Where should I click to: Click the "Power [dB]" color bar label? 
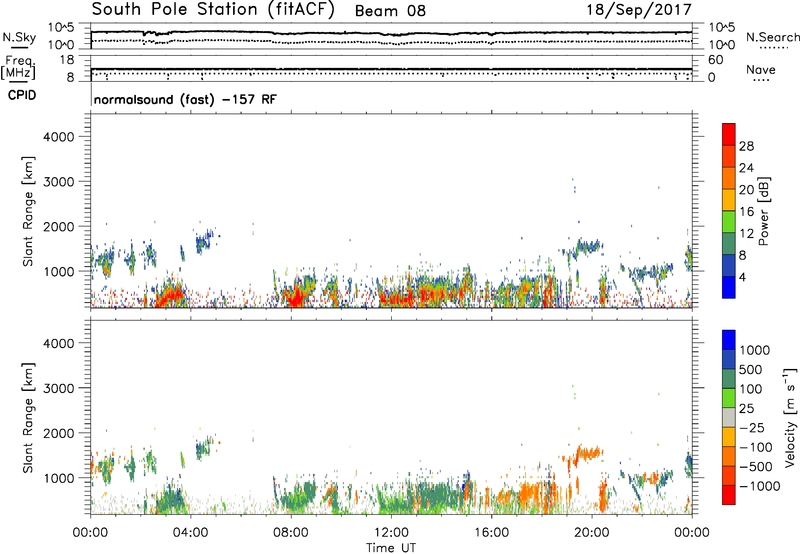tap(763, 211)
